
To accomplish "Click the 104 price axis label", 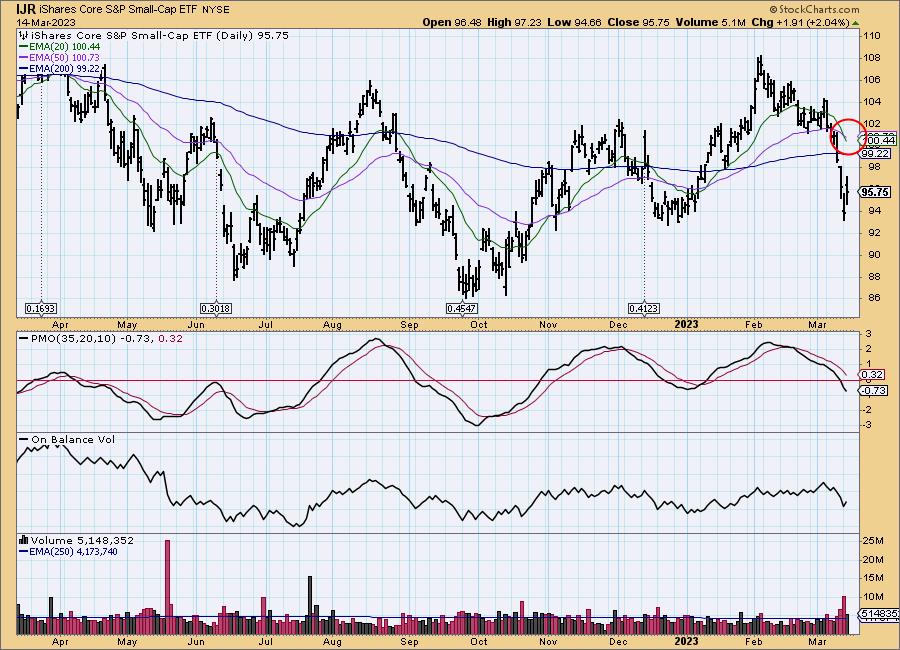I will 872,102.
